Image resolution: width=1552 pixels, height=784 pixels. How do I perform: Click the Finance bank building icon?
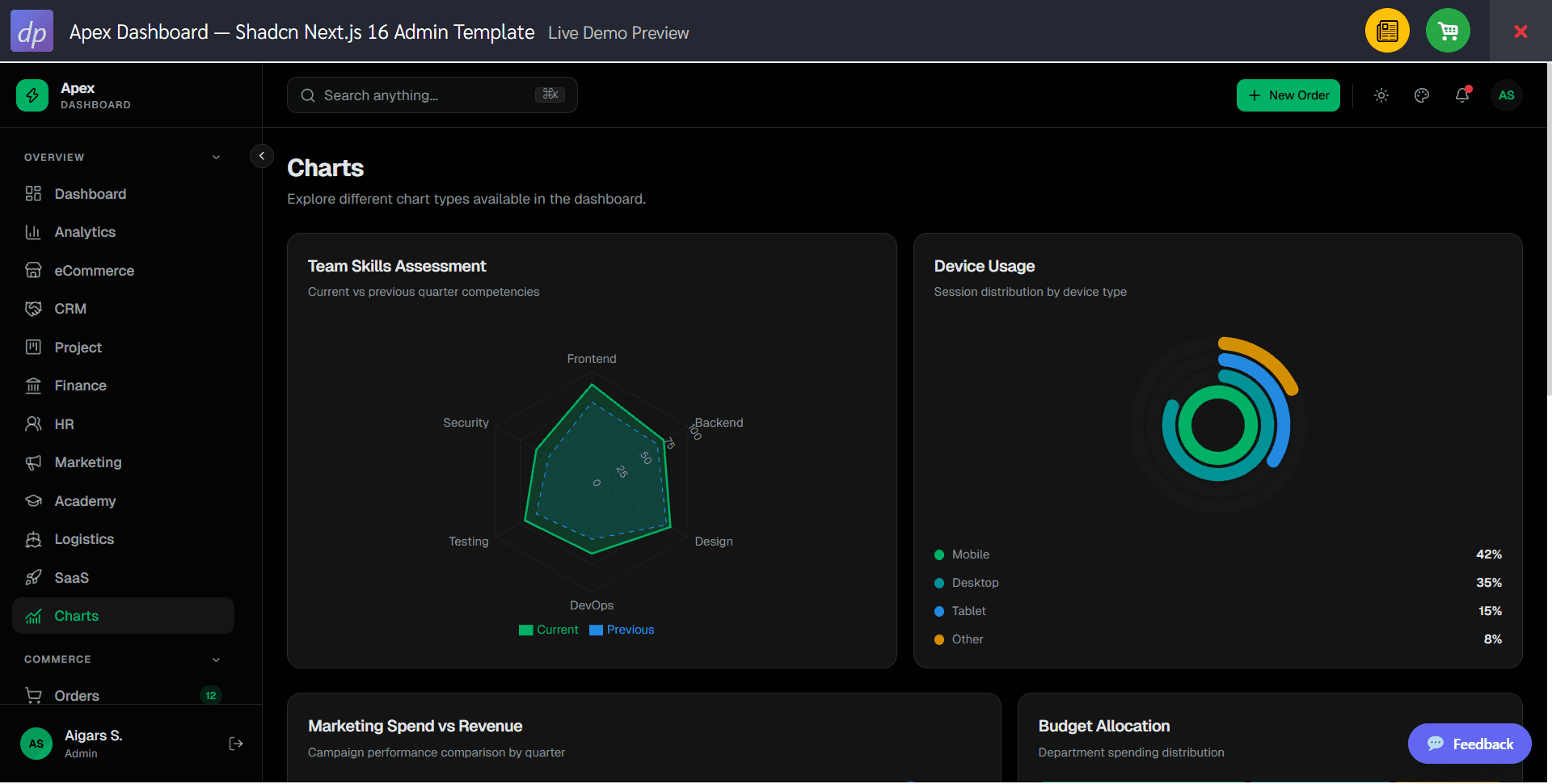click(x=33, y=386)
